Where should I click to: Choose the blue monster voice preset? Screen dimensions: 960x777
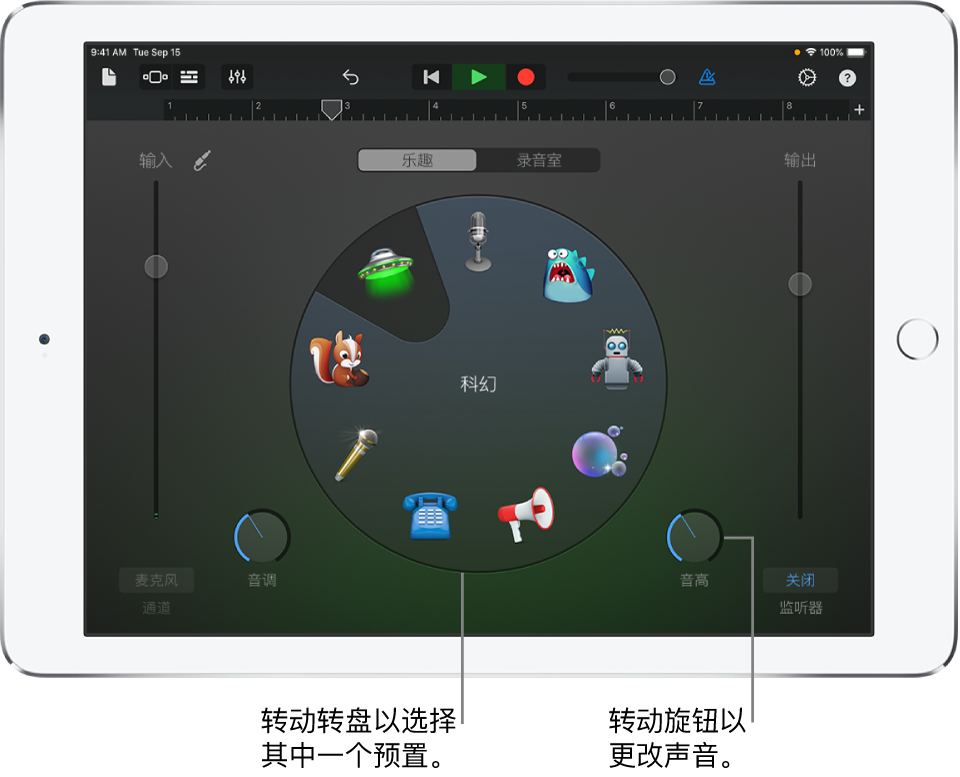(567, 275)
